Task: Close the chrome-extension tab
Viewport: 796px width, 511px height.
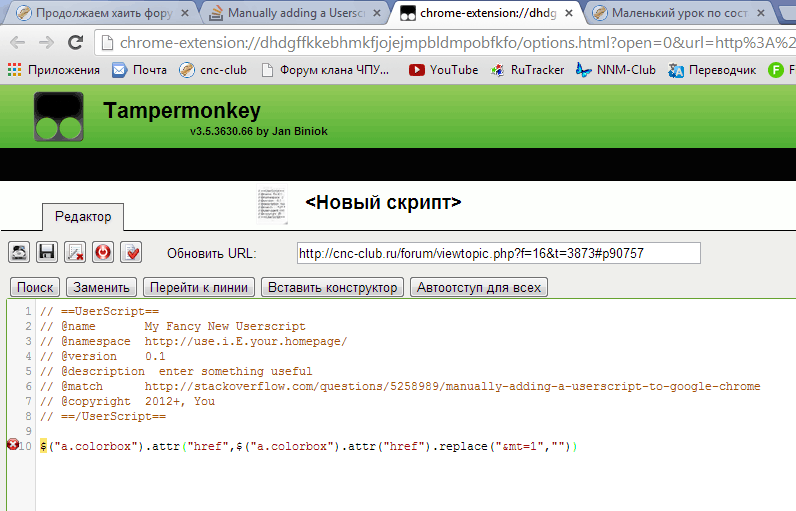Action: point(569,13)
